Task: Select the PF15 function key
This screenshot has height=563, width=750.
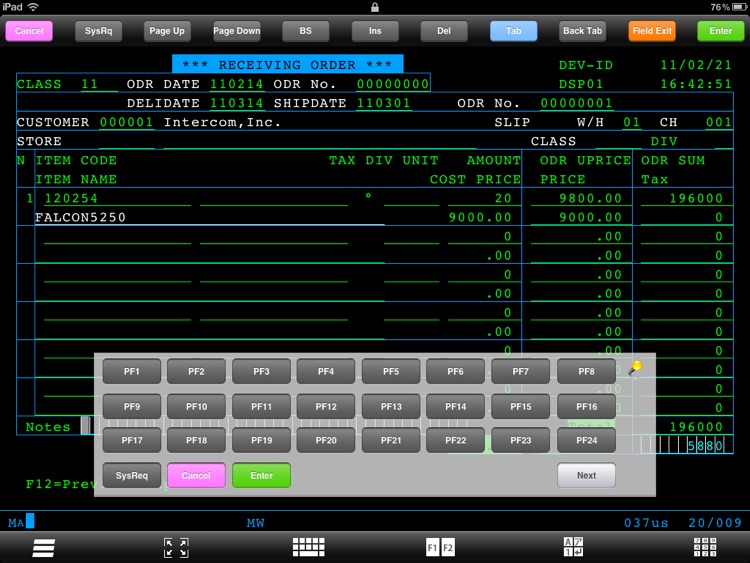Action: (x=520, y=407)
